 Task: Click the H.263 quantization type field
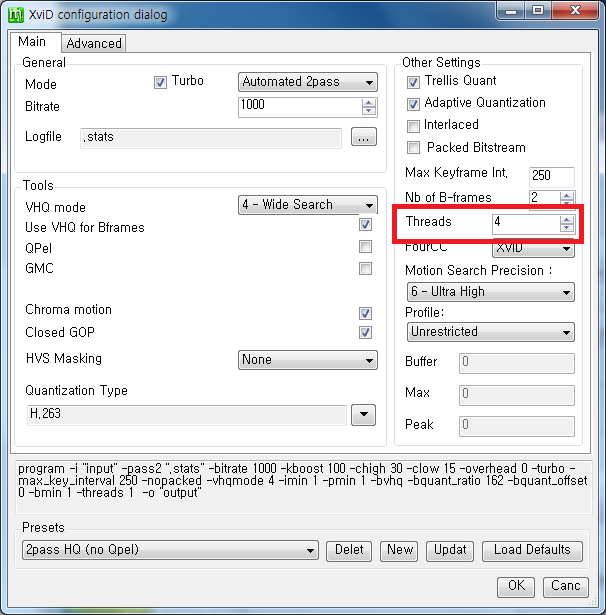[187, 415]
